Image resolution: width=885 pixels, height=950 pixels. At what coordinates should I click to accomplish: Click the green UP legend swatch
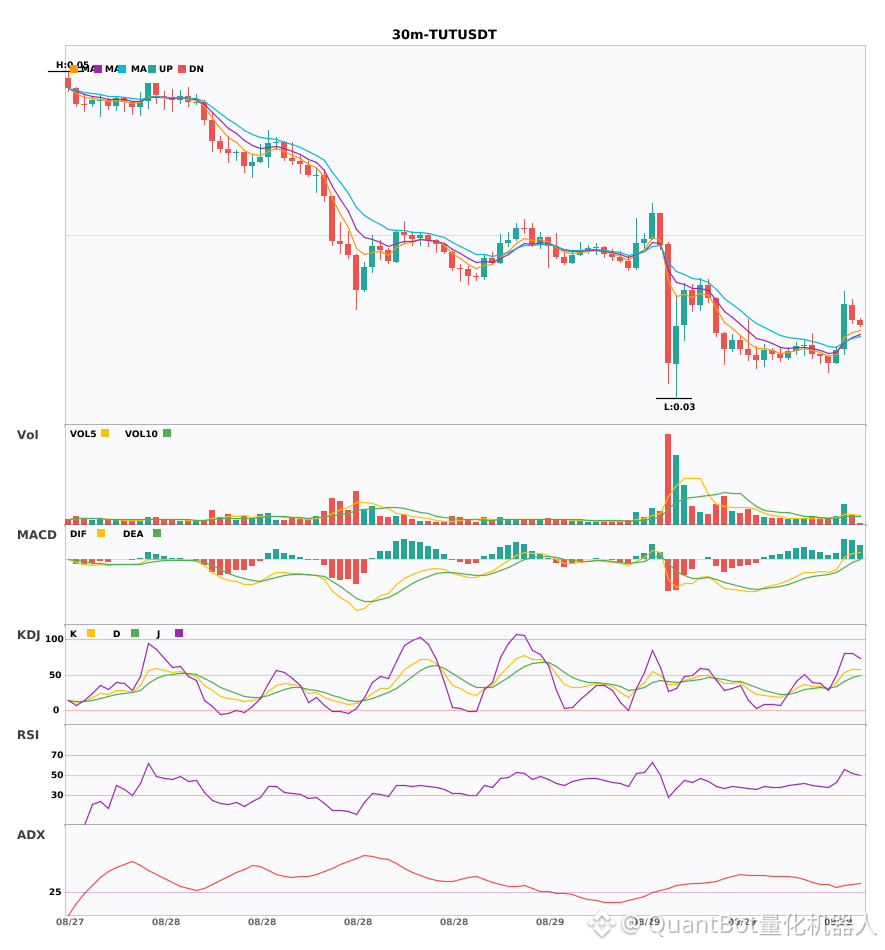pos(152,69)
